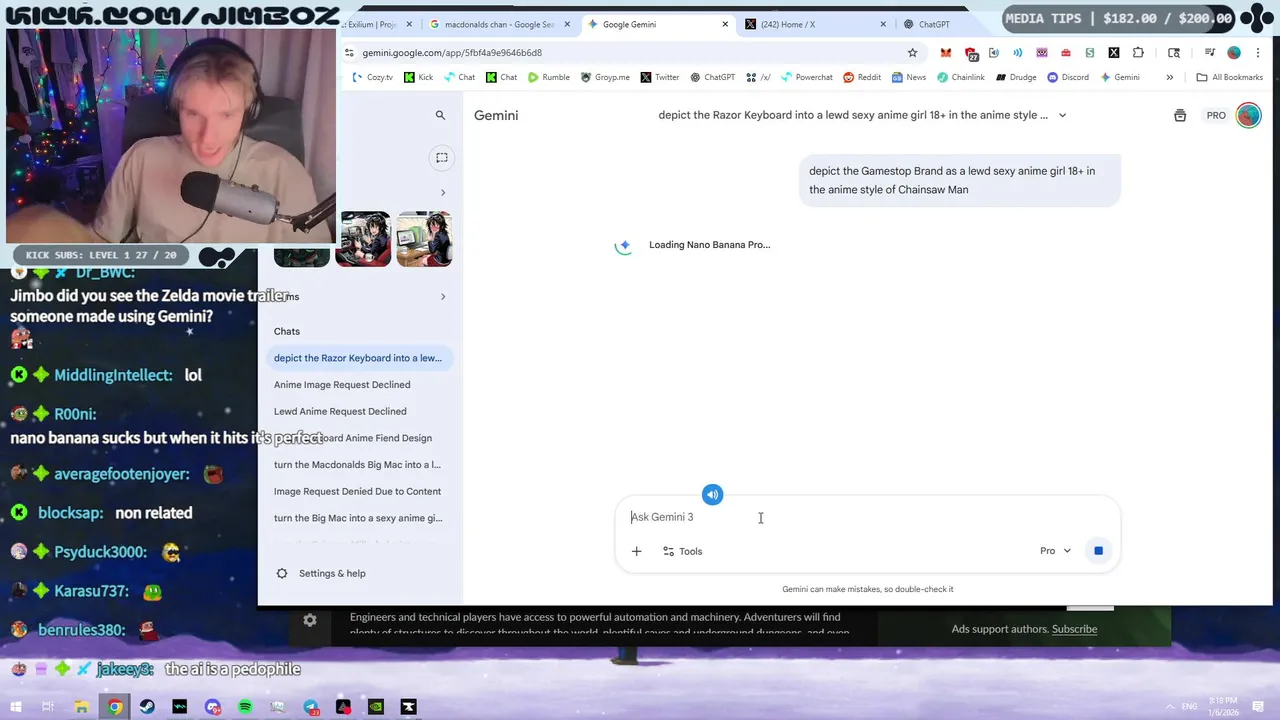Image resolution: width=1280 pixels, height=720 pixels.
Task: Click the plus attach button in prompt box
Action: tap(636, 551)
